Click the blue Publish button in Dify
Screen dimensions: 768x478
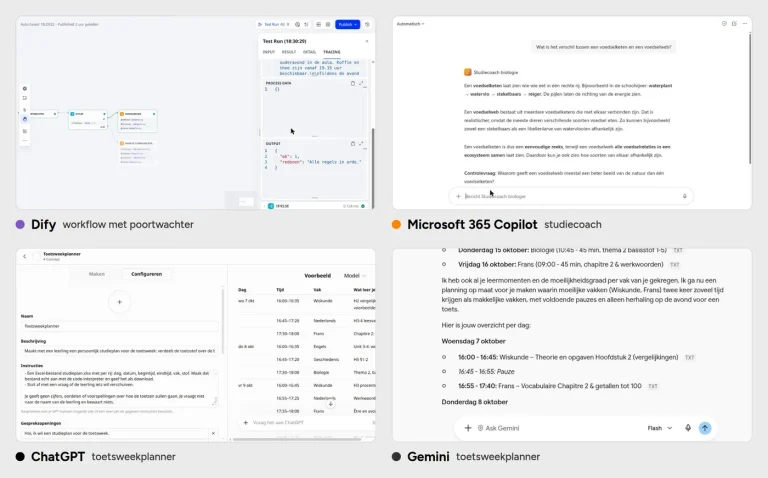coord(347,24)
